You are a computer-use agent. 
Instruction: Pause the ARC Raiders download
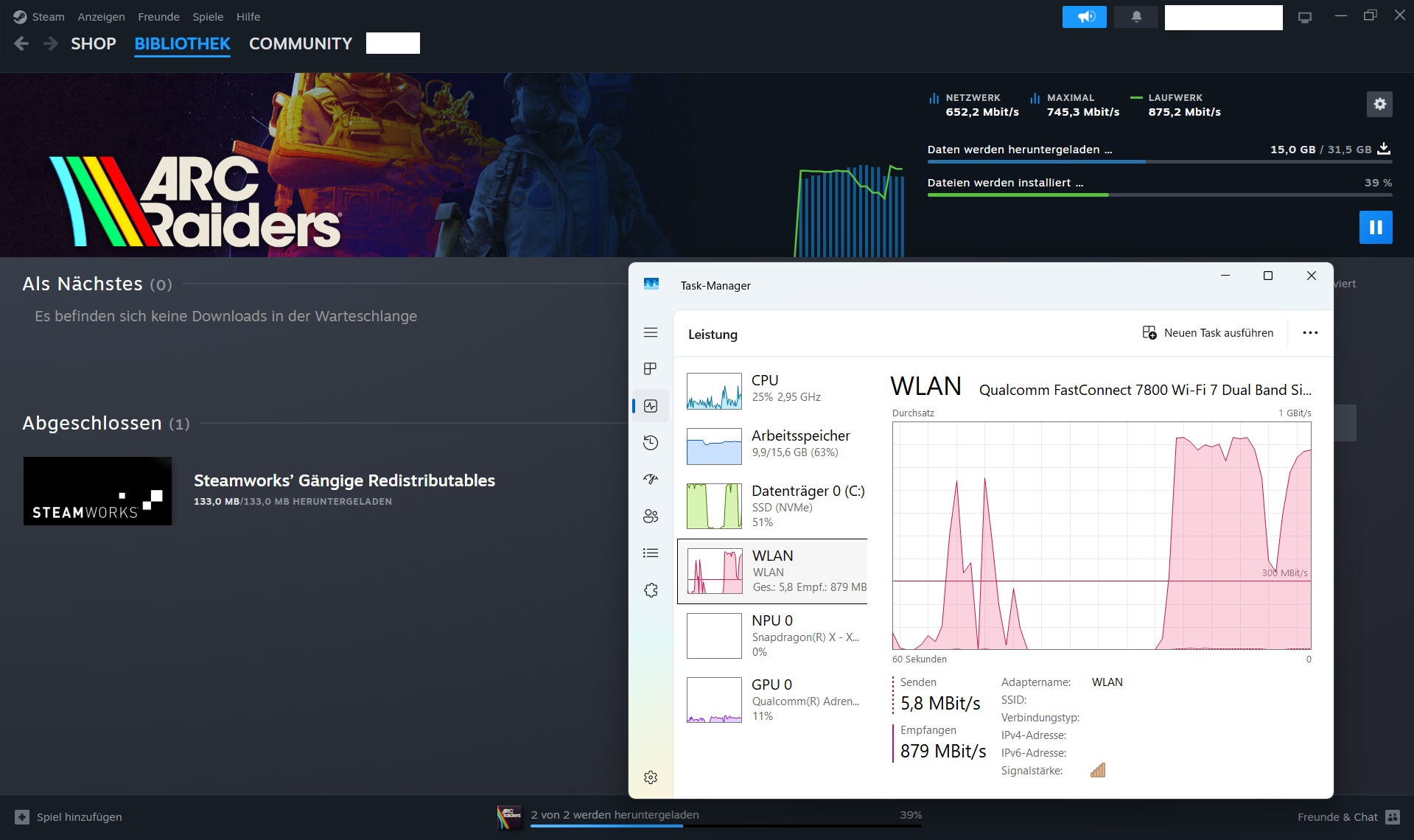(1376, 227)
